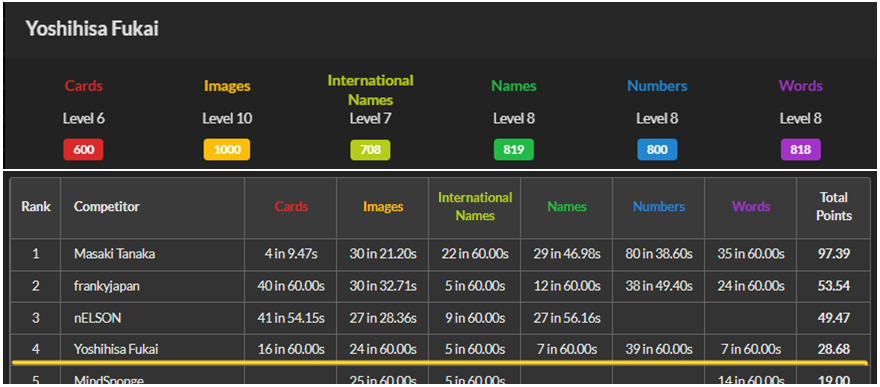Click the red 600 score badge

(84, 150)
